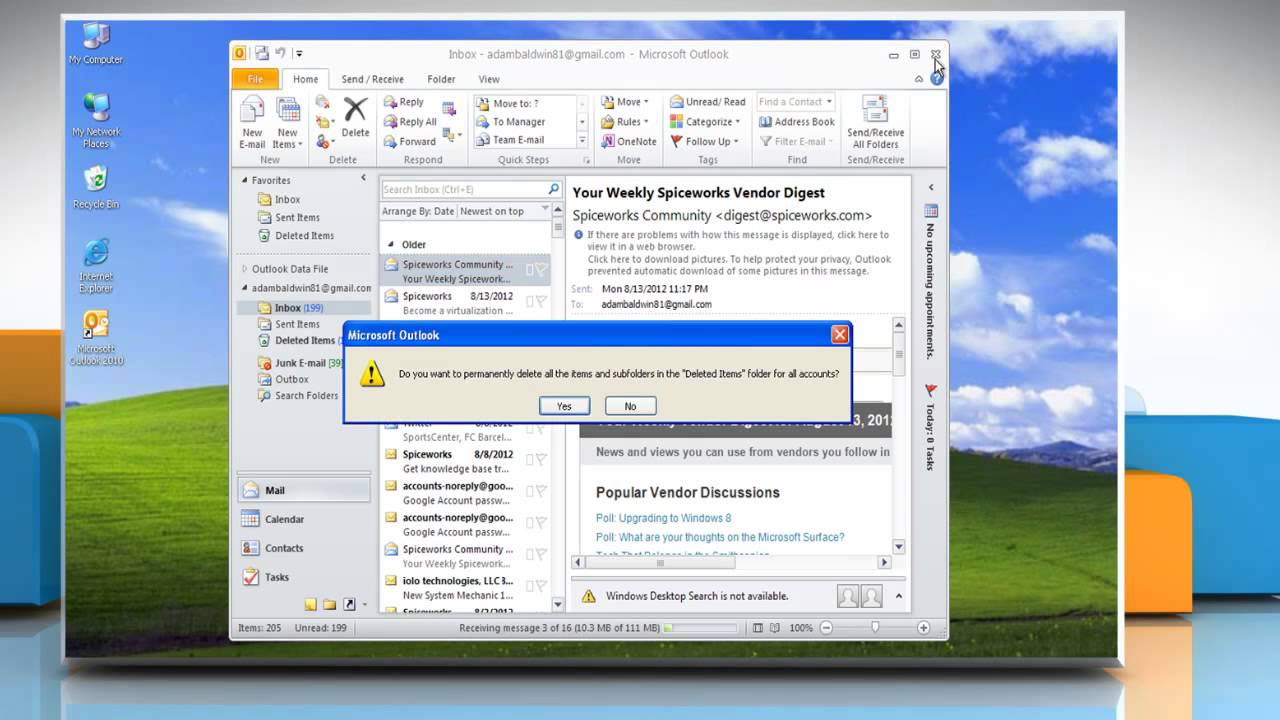Open the Junk E-mail folder
1280x720 pixels.
pos(299,363)
